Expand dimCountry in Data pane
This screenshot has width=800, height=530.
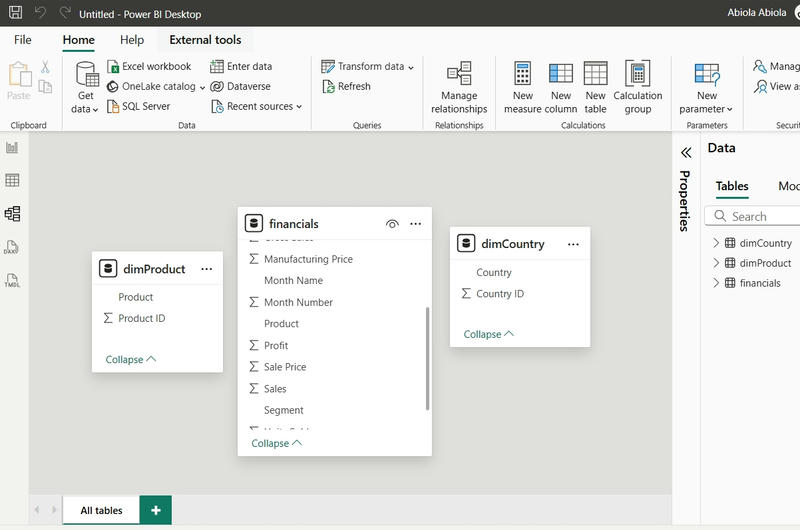tap(716, 243)
